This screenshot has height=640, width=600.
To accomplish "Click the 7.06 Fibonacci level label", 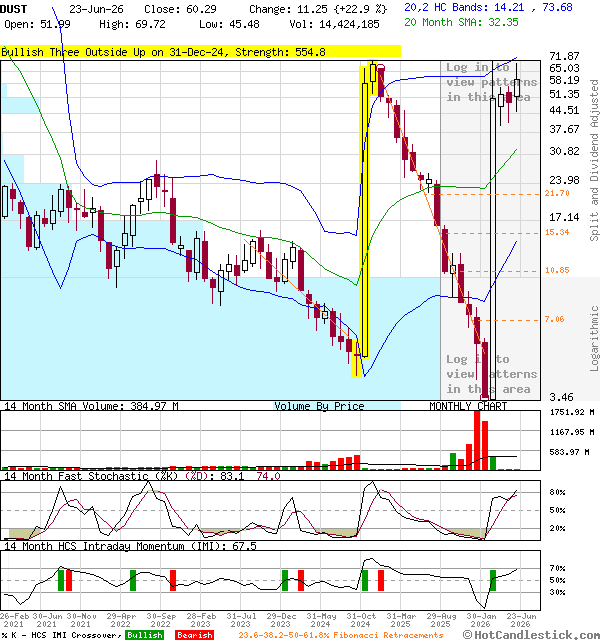I will [x=554, y=319].
